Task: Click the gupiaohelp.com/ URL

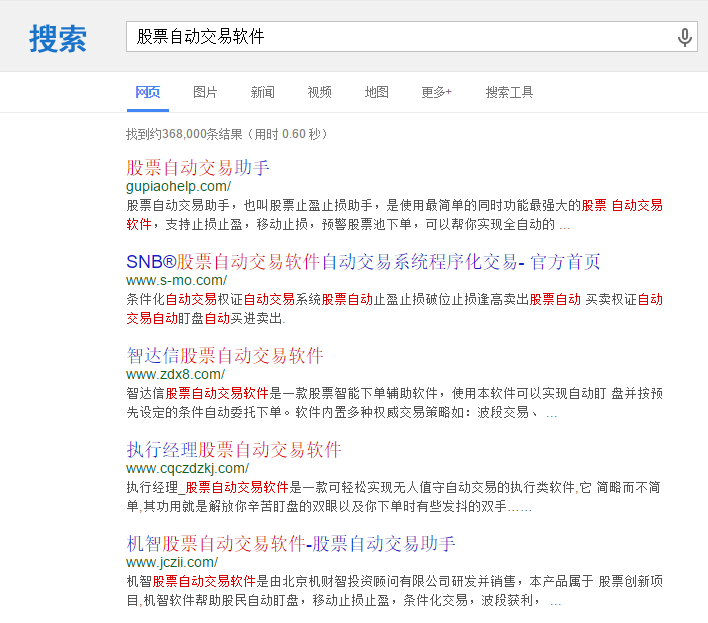Action: coord(178,186)
